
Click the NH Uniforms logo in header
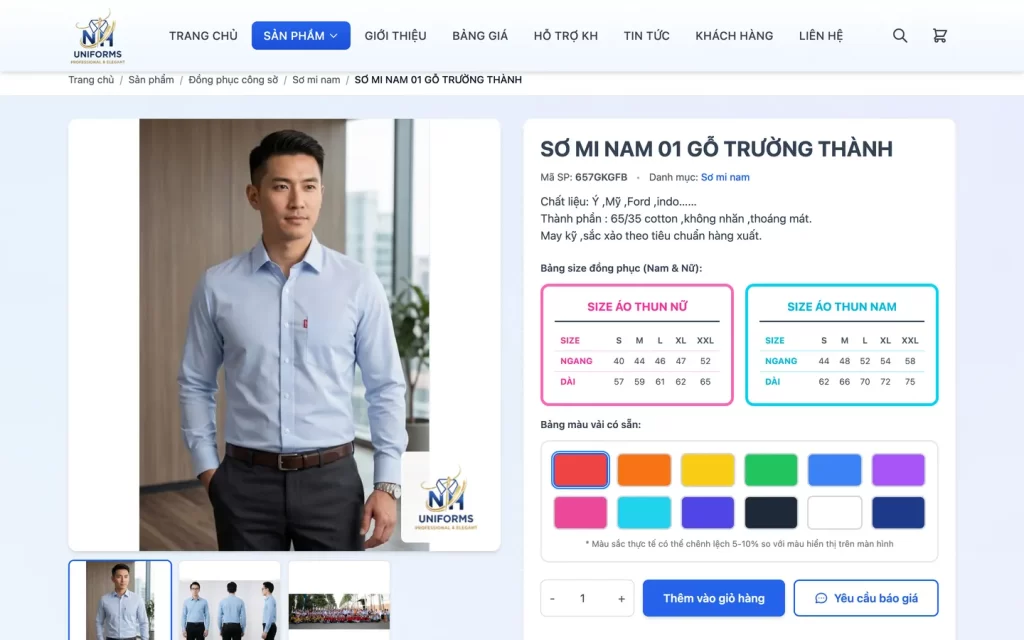click(x=98, y=37)
